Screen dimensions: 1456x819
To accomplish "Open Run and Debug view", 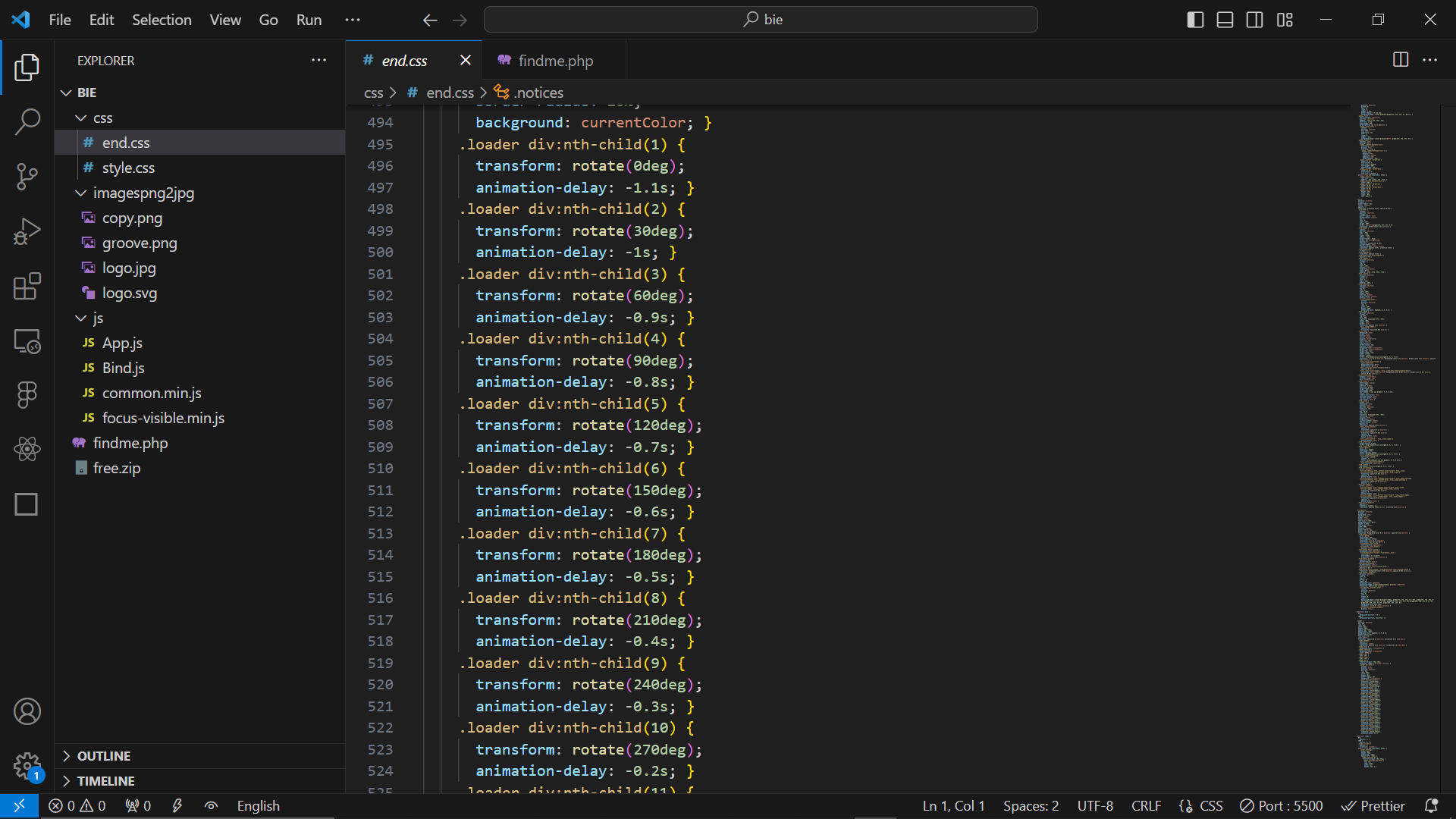I will 27,231.
